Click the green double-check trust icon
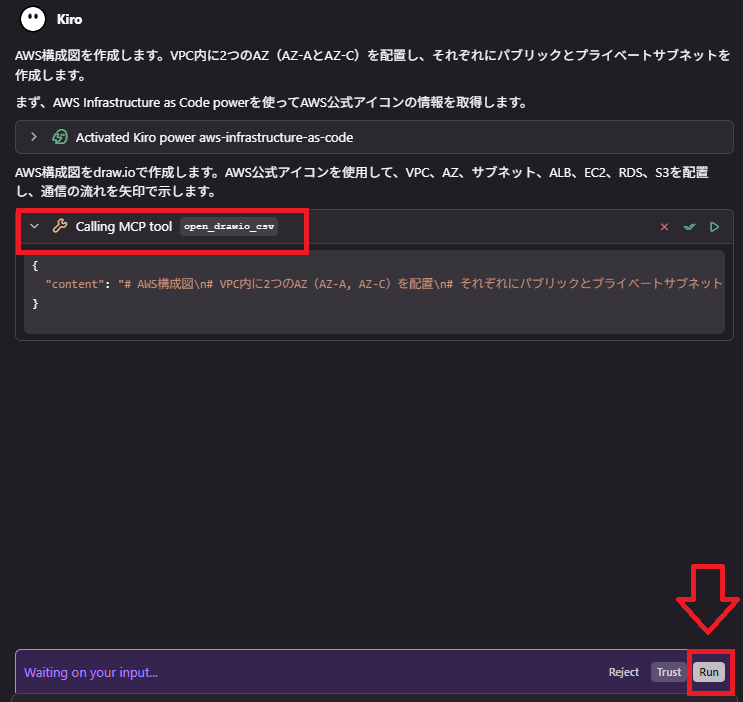The height and width of the screenshot is (702, 743). pyautogui.click(x=689, y=227)
